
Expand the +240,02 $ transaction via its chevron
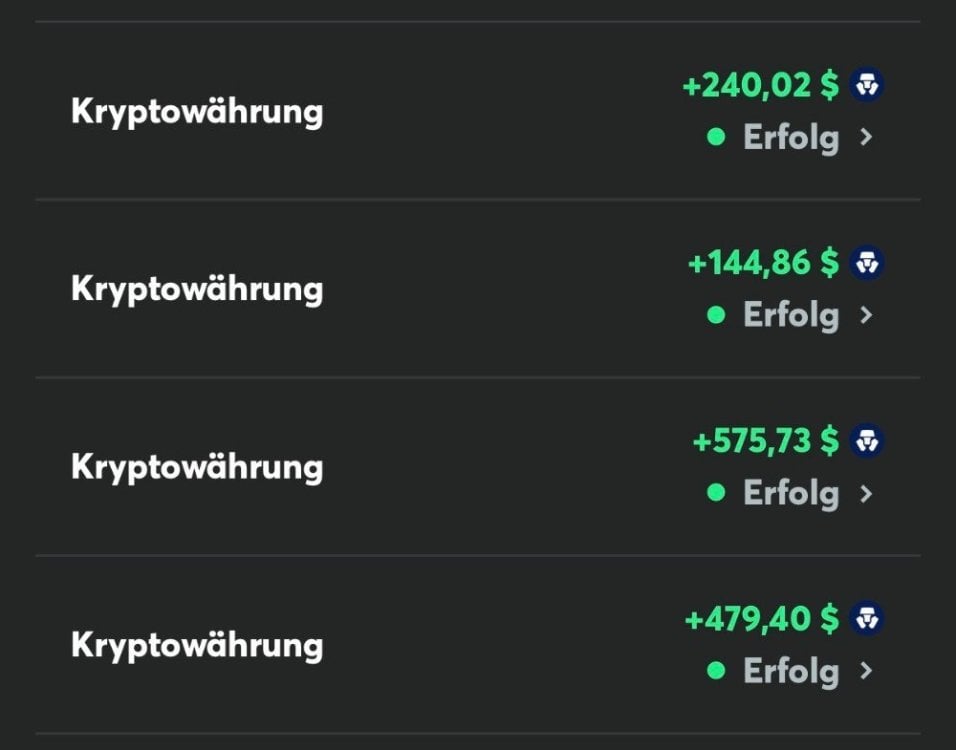(x=866, y=137)
